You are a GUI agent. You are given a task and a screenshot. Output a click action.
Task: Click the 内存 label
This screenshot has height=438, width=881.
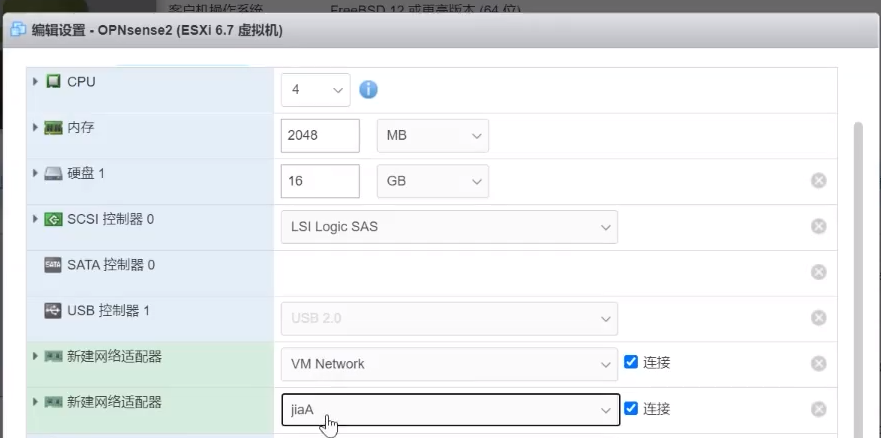(x=81, y=127)
